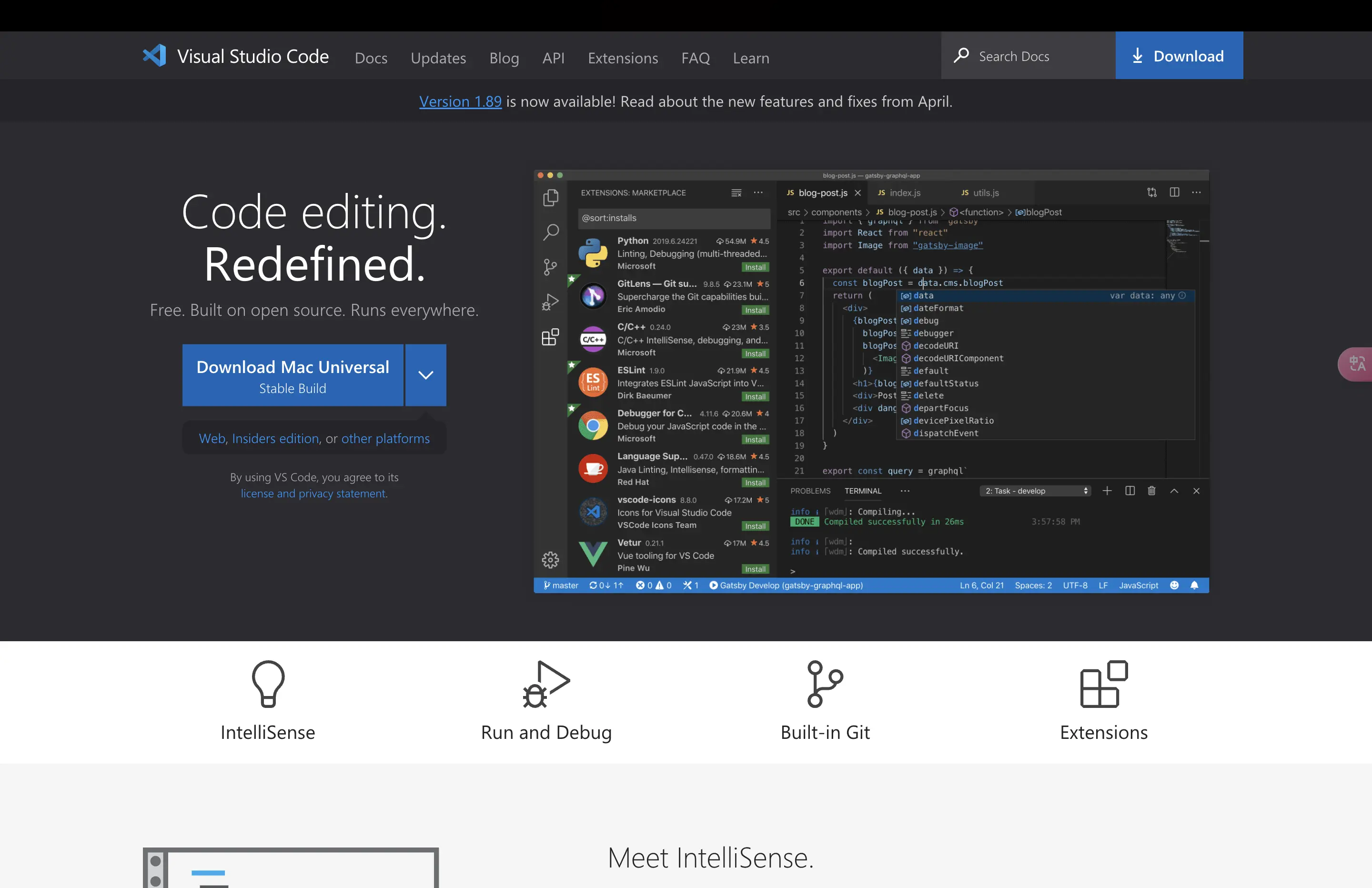
Task: Click the header Download button
Action: 1179,55
